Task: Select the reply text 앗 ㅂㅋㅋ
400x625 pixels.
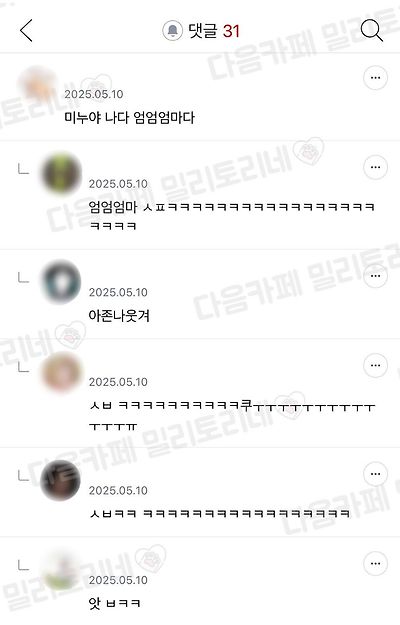Action: [115, 603]
